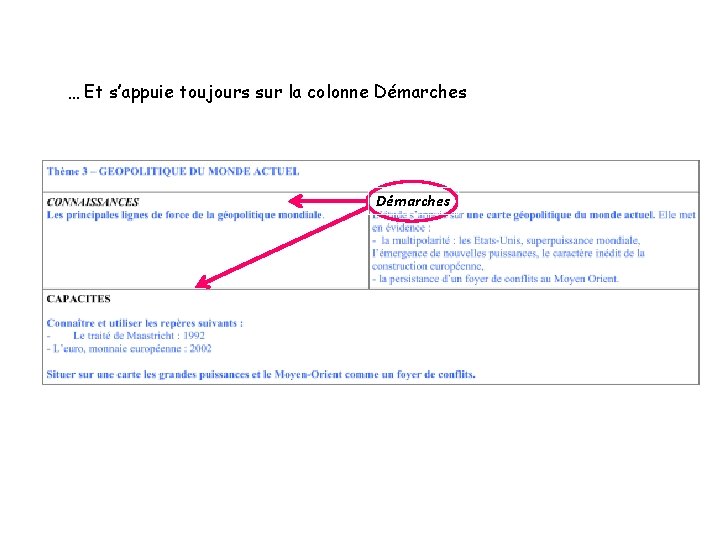Click 'Connaître et utiliser les repères suivants'
This screenshot has width=720, height=540.
145,323
